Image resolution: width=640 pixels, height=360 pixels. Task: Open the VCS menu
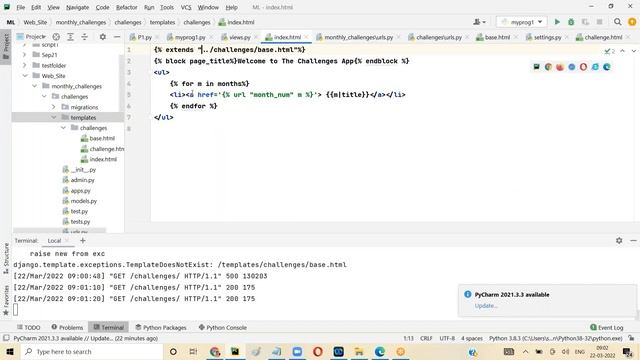186,7
